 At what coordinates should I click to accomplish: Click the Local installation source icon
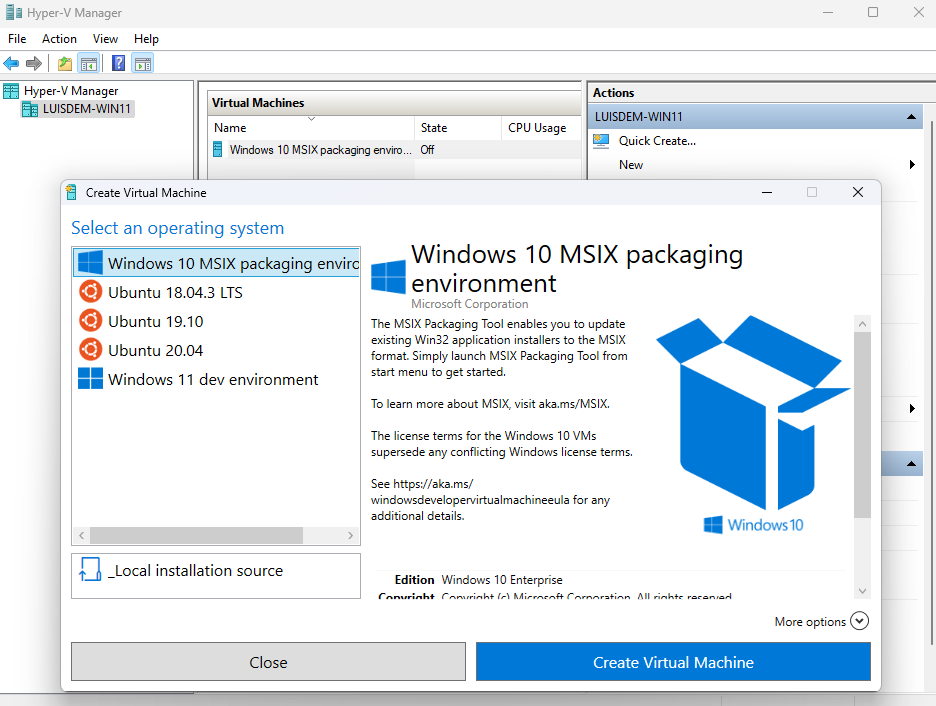(x=90, y=570)
